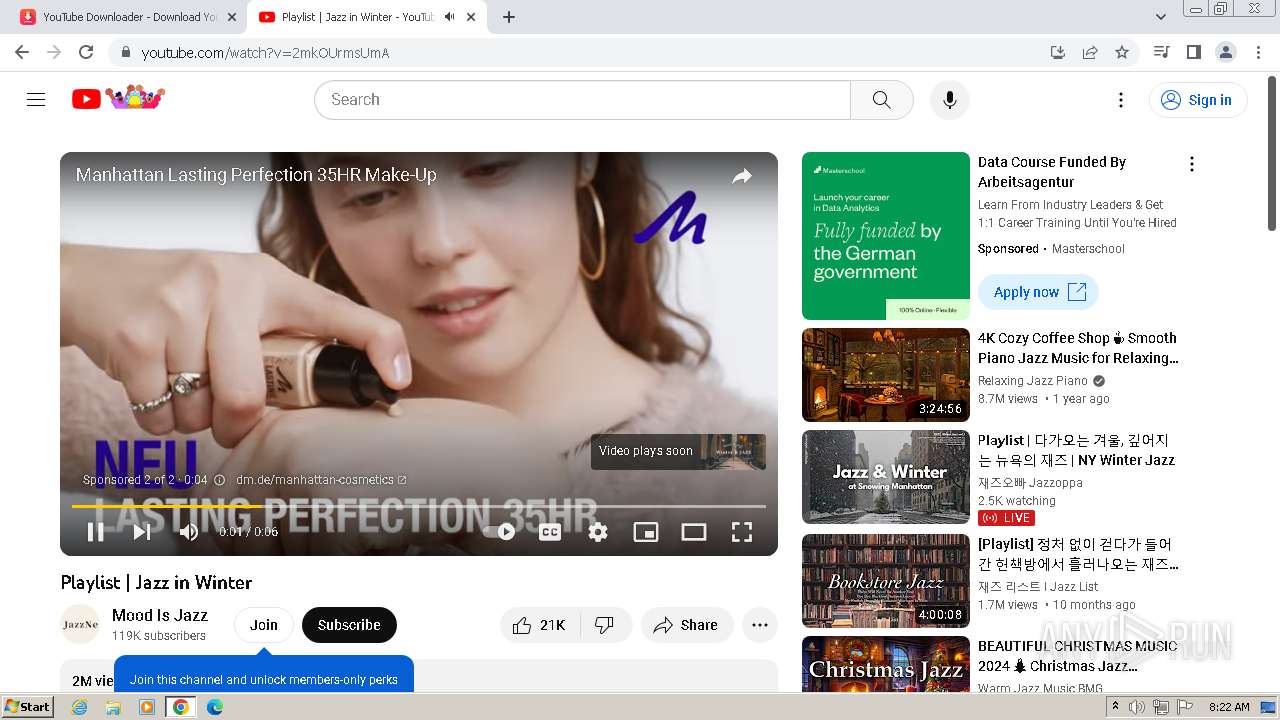Open the YouTube hamburger guide menu
This screenshot has width=1280, height=720.
36,99
